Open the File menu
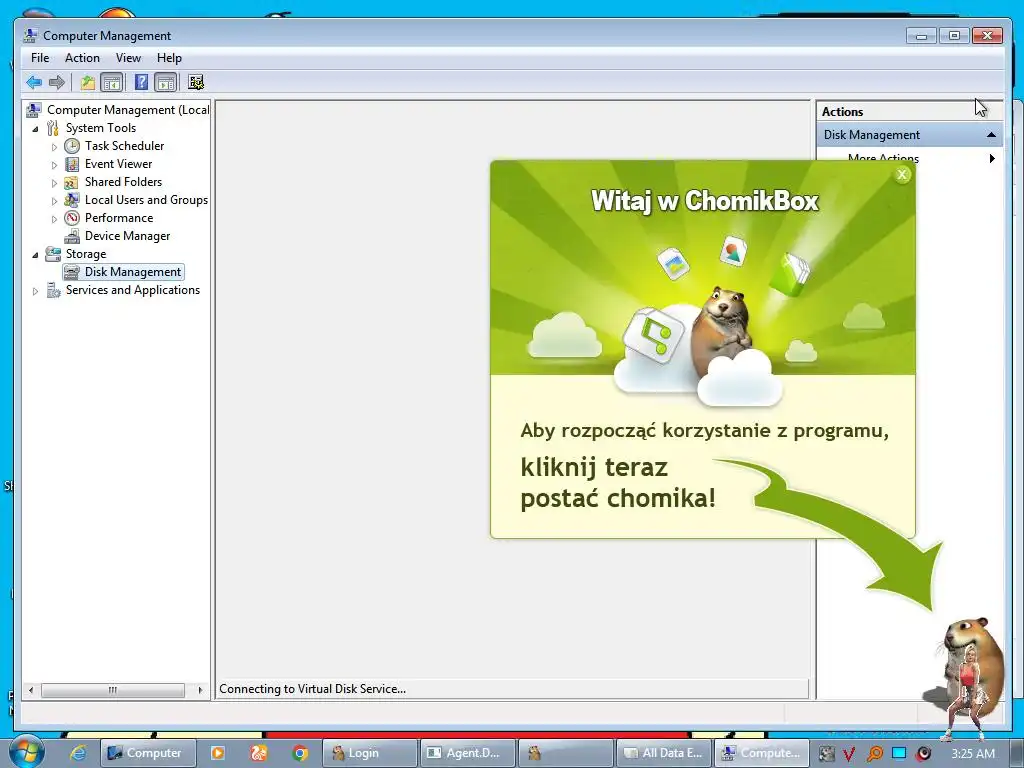Screen dimensions: 1024x768 40,58
